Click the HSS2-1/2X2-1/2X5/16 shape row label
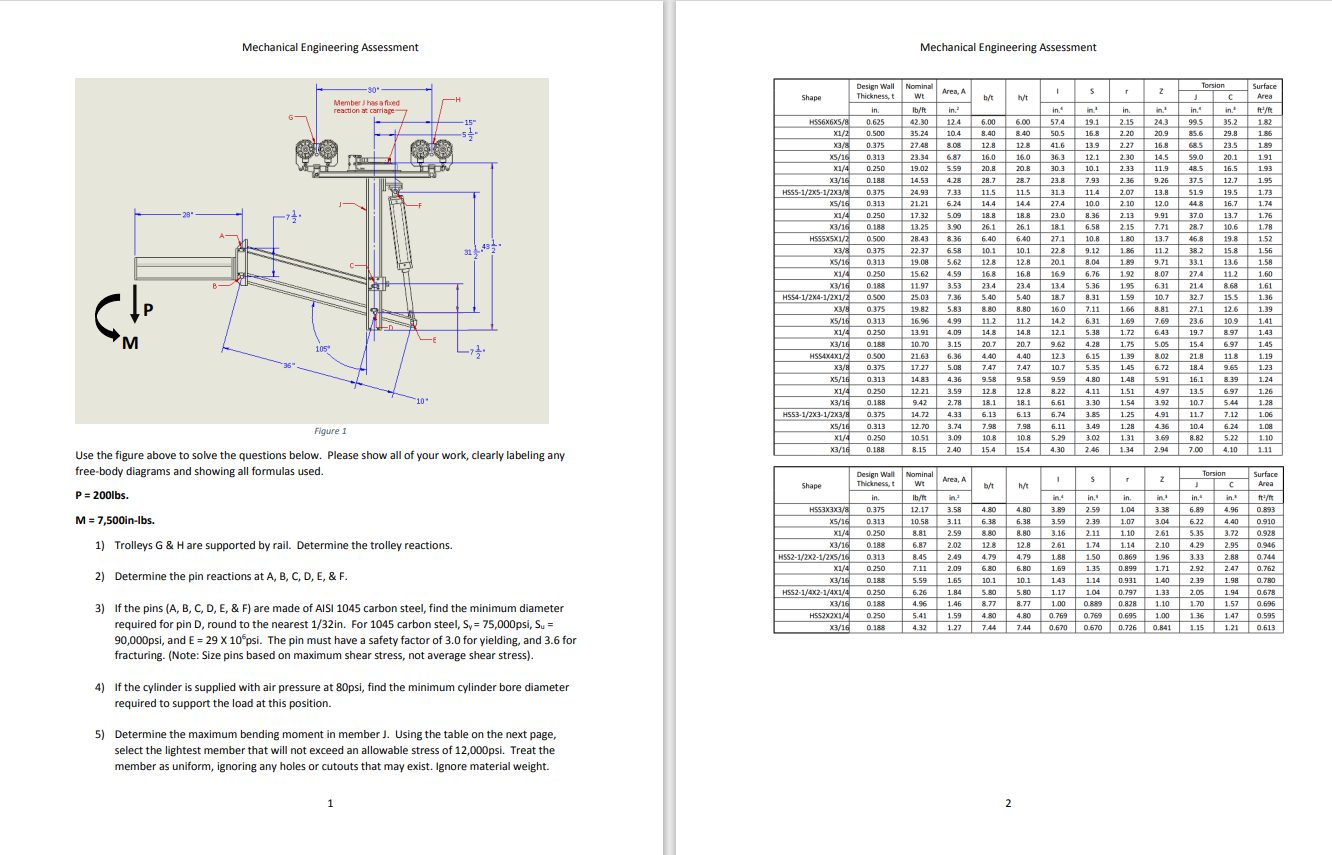Viewport: 1332px width, 855px height. (x=813, y=557)
